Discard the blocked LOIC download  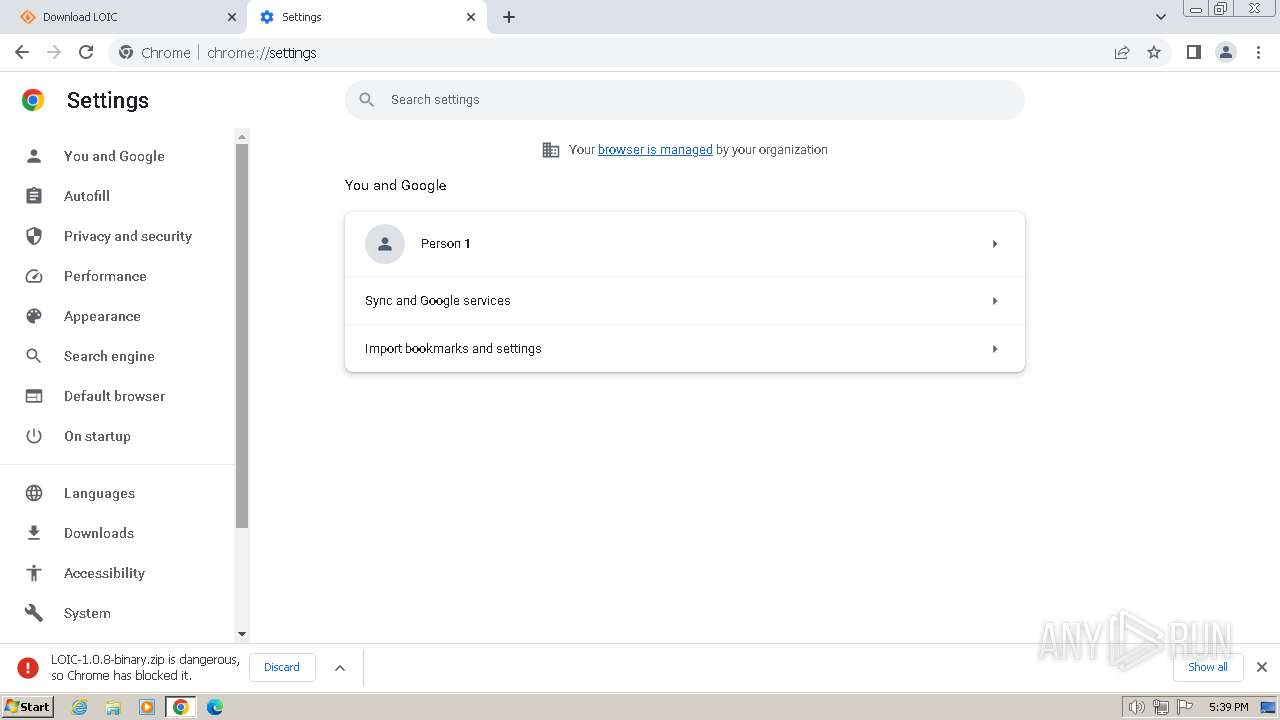282,667
